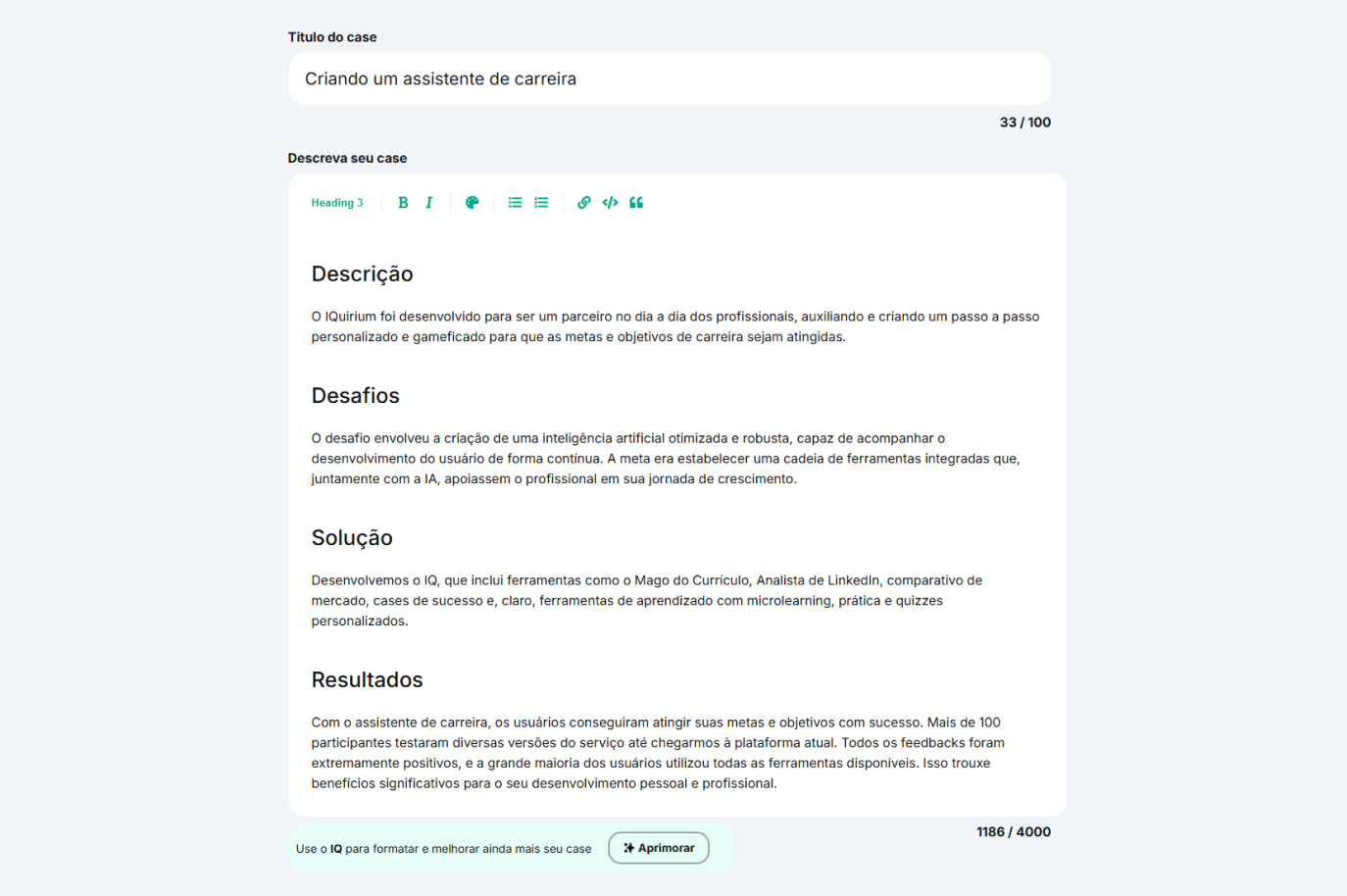Click the Descrição heading in editor

coord(362,274)
